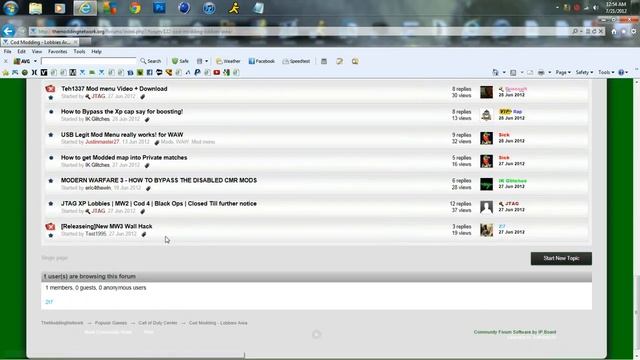The height and width of the screenshot is (360, 640).
Task: Click the YouTube favorites bar icon
Action: point(217,73)
